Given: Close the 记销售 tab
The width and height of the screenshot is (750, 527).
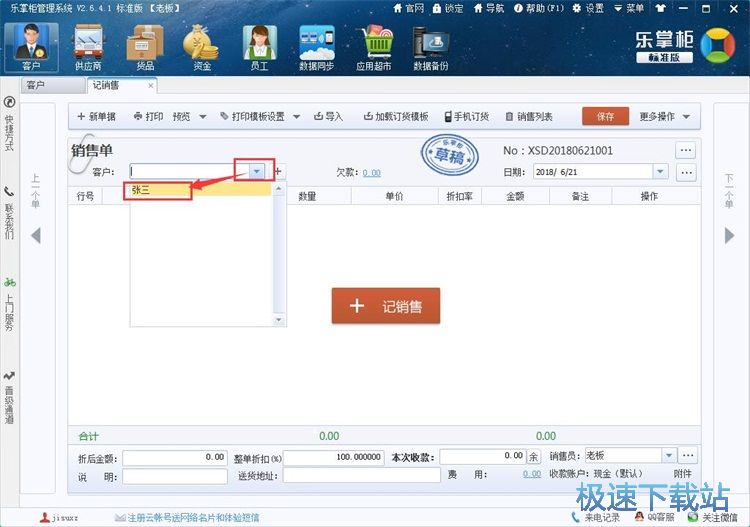Looking at the screenshot, I should pos(151,86).
